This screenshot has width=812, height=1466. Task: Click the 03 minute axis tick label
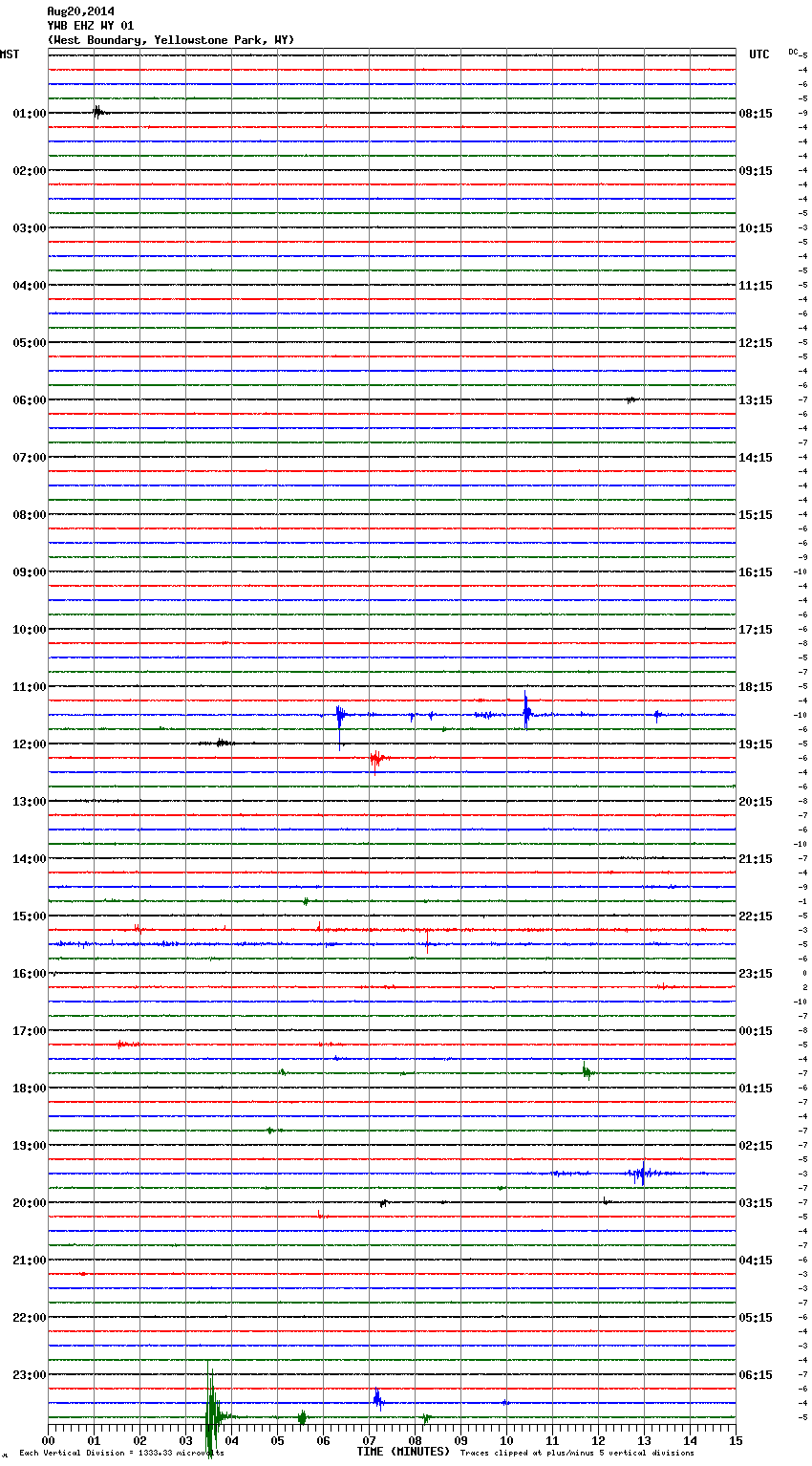click(185, 1440)
